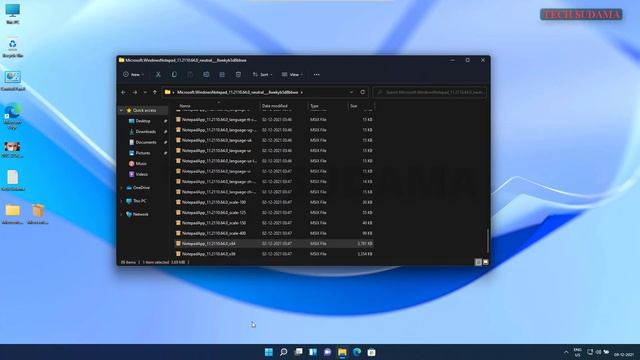The image size is (640, 360).
Task: Open the Microsoft Edge desktop icon
Action: click(13, 116)
